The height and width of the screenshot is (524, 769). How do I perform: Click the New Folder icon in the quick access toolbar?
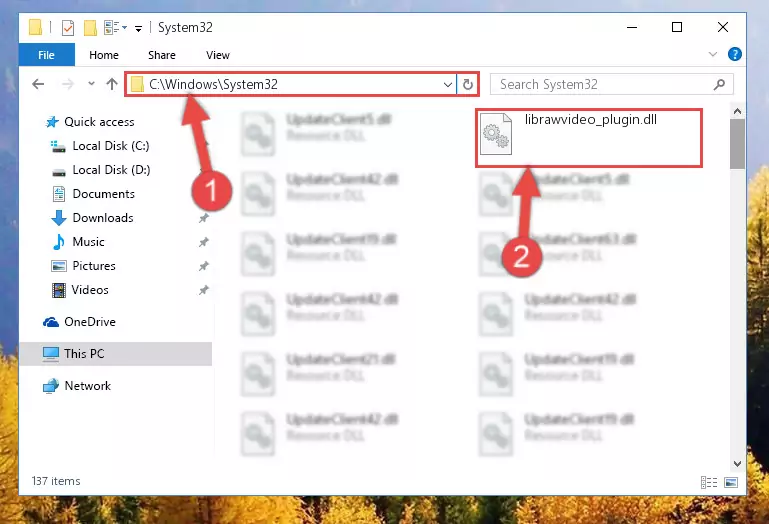[x=90, y=27]
